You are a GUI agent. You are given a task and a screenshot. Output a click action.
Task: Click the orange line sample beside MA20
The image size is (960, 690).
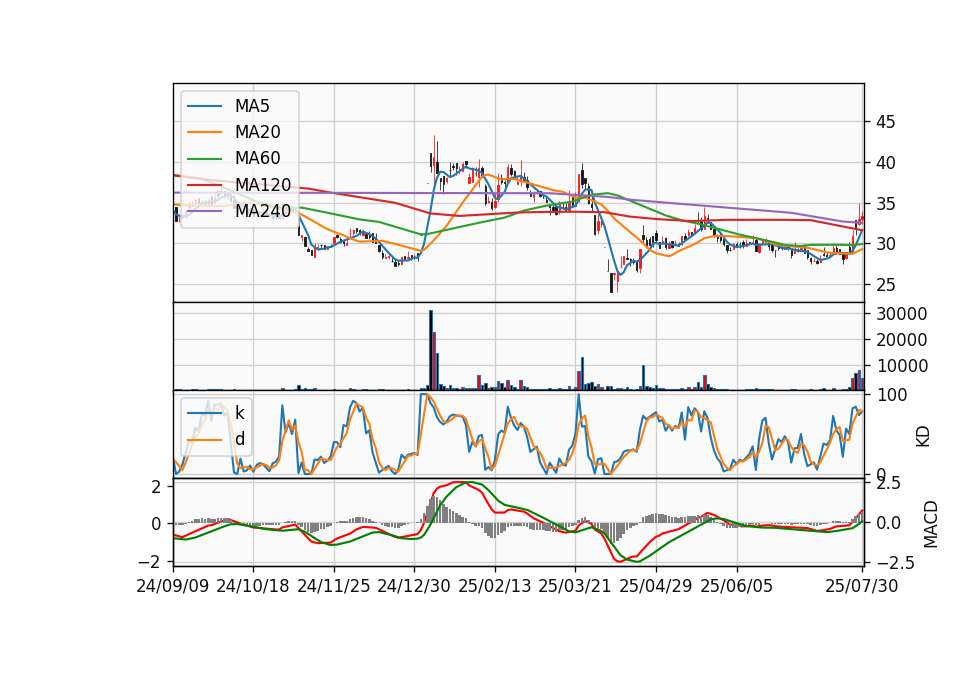click(x=204, y=132)
